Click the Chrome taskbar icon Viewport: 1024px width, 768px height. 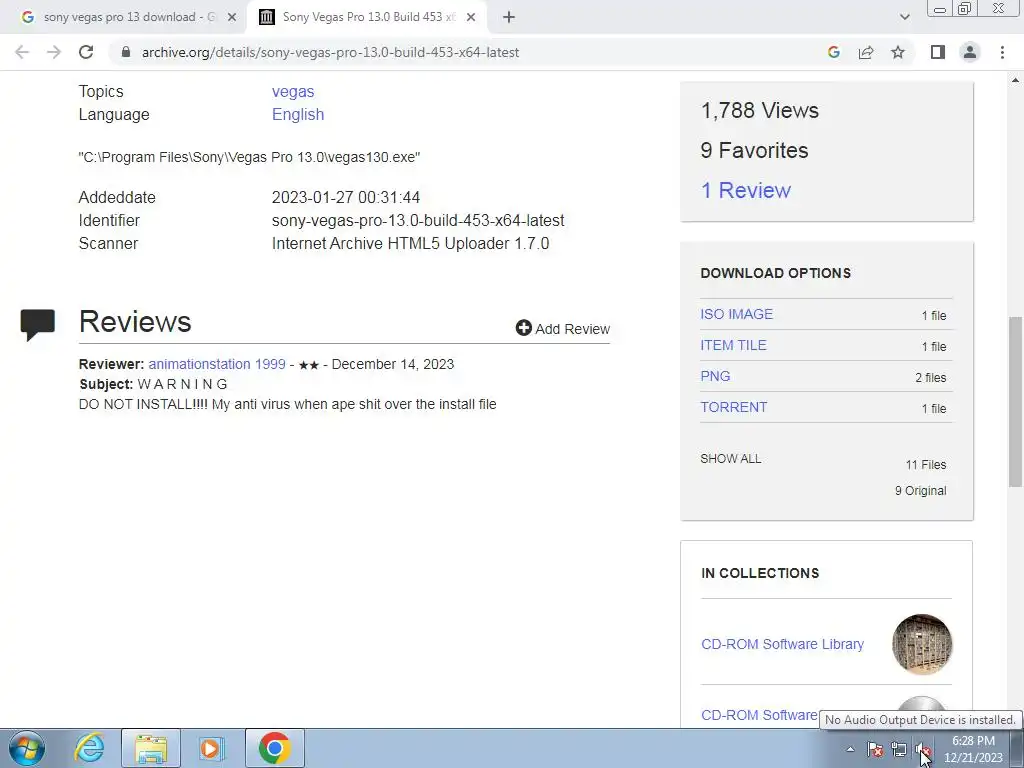coord(274,748)
